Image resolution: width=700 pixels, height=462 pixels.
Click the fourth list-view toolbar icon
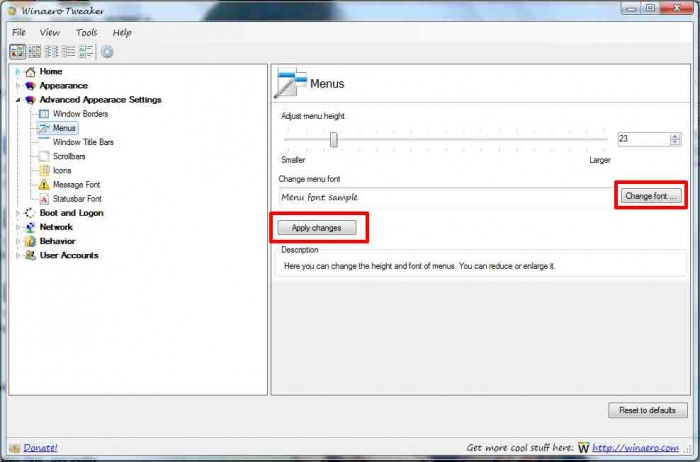tap(68, 52)
